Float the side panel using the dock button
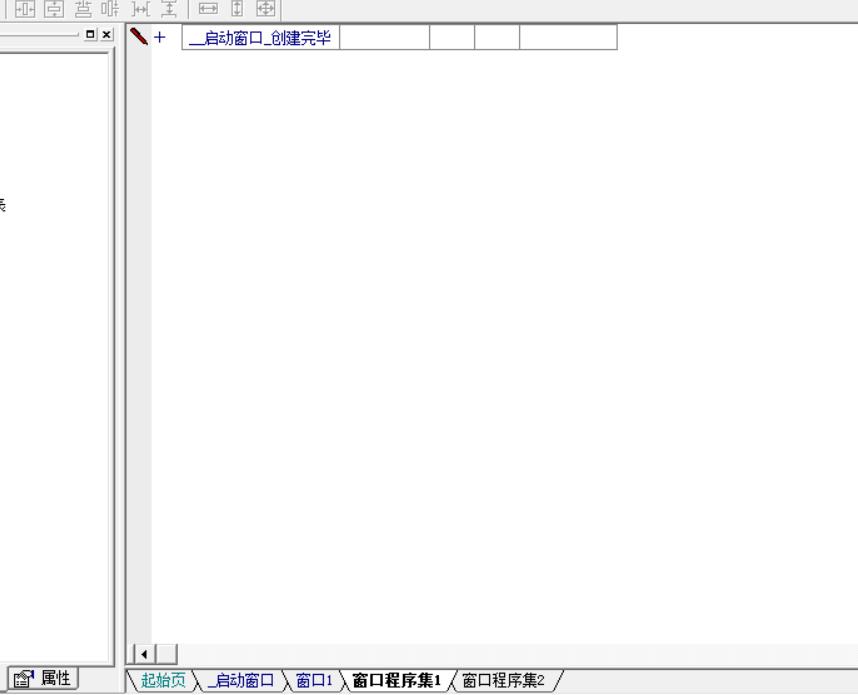 92,35
